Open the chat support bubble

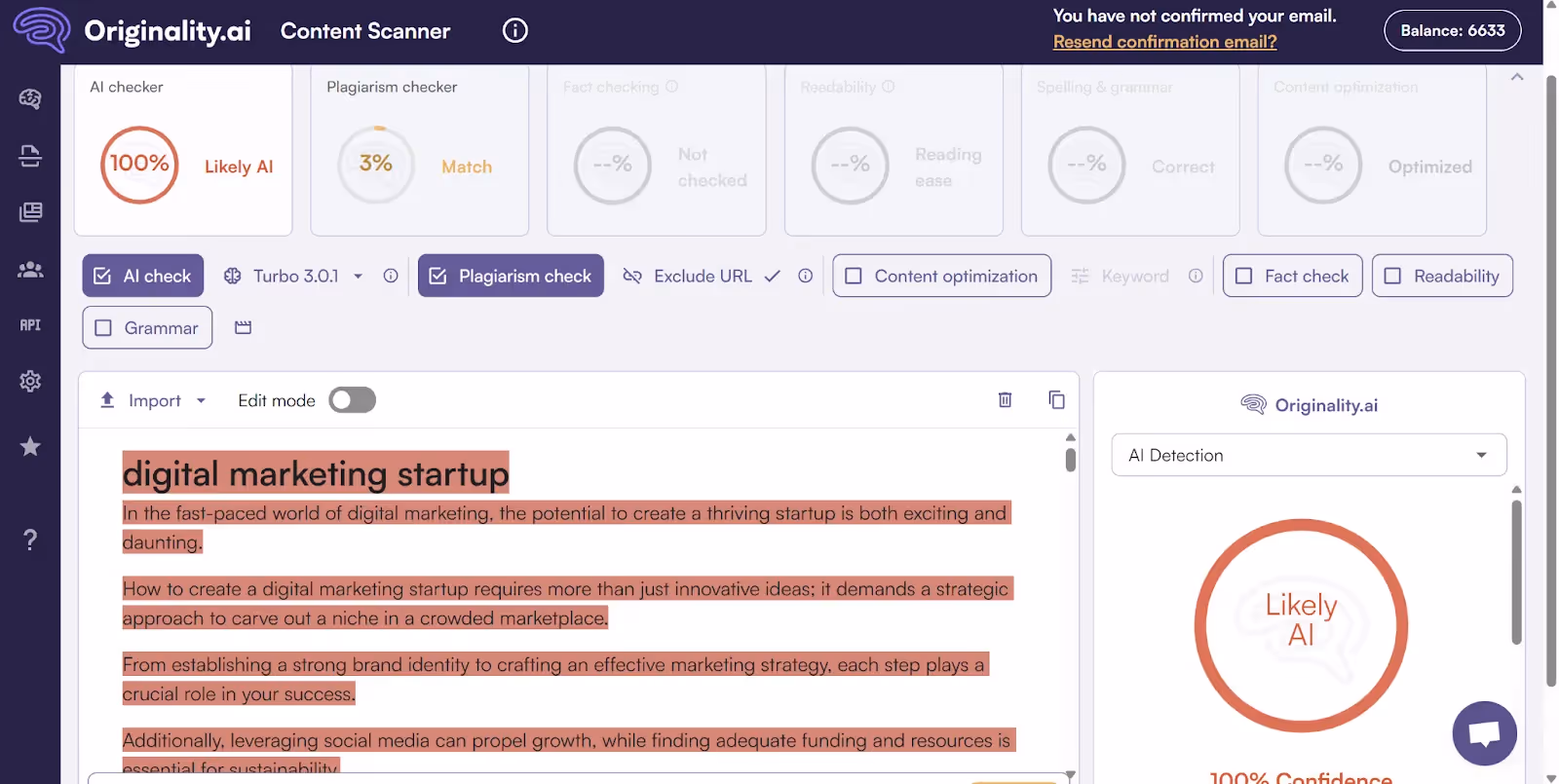[x=1484, y=733]
